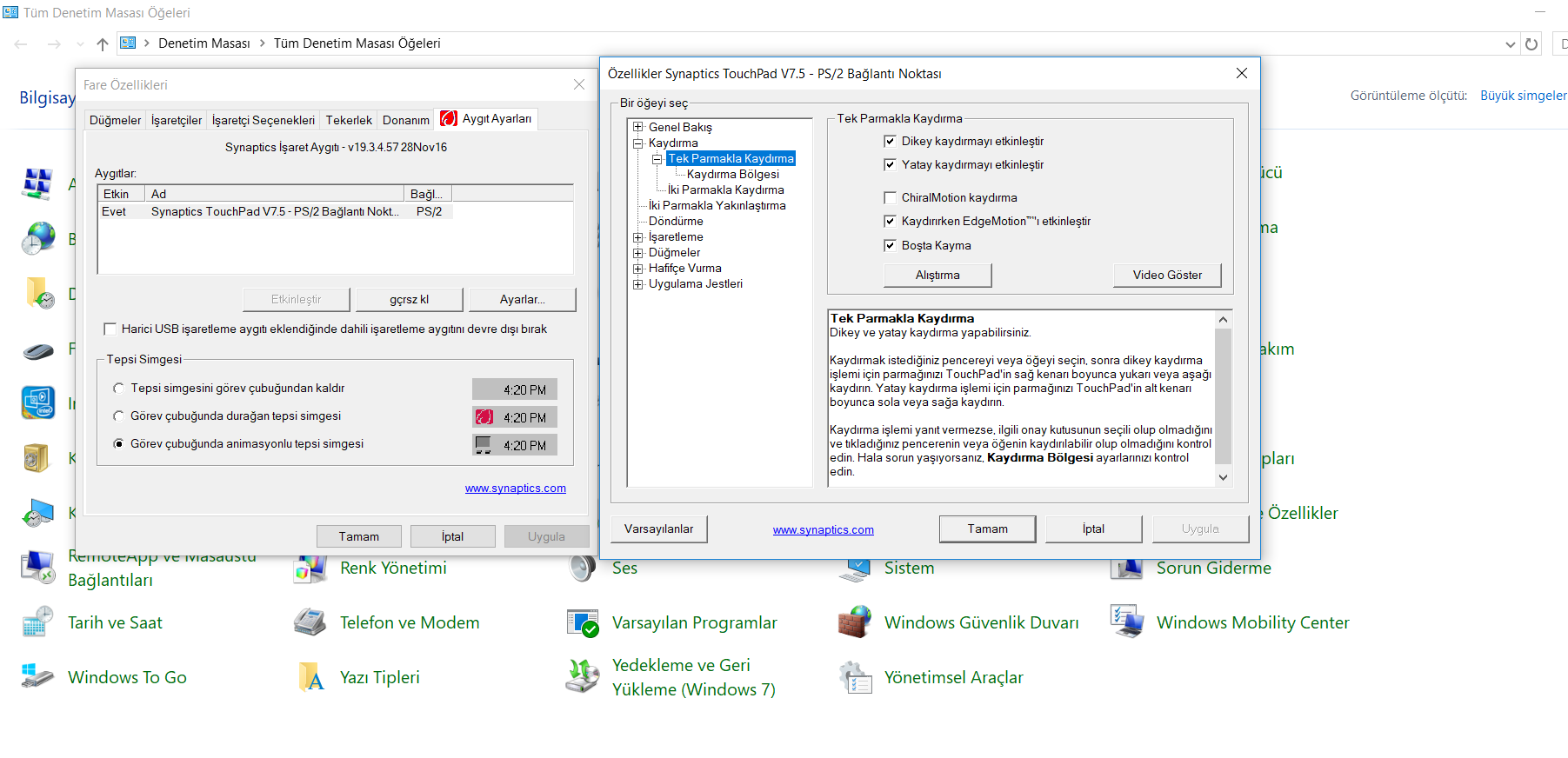The height and width of the screenshot is (758, 1568).
Task: Select İki Parmakla Kaydırma tree item
Action: (x=725, y=189)
